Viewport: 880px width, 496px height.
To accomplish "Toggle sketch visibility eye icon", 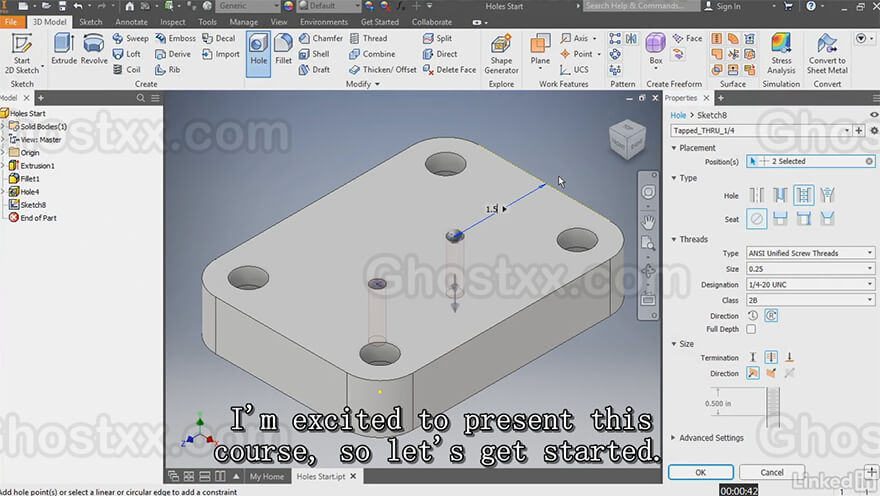I will [873, 115].
